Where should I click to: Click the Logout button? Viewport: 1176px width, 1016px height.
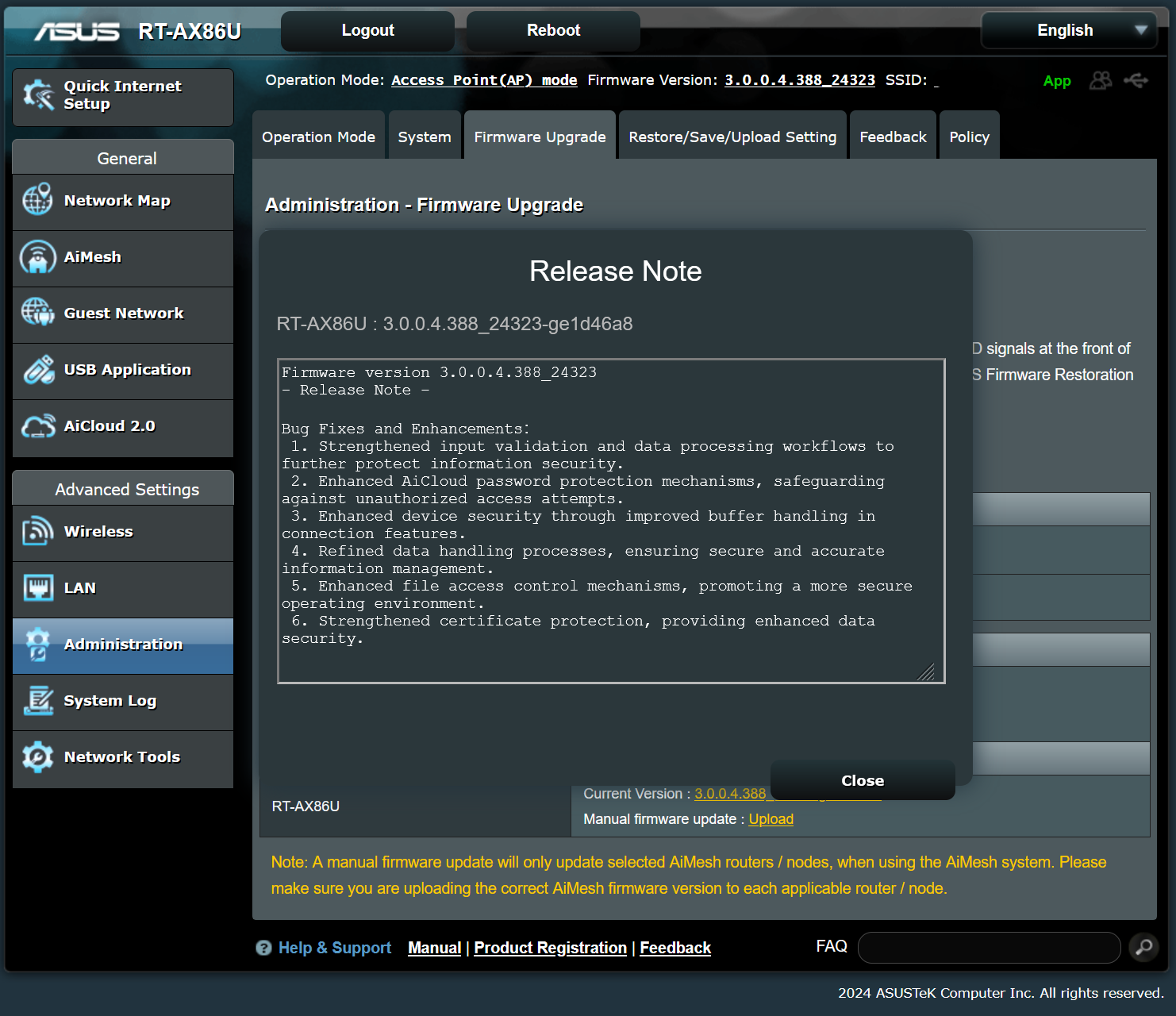[x=367, y=30]
